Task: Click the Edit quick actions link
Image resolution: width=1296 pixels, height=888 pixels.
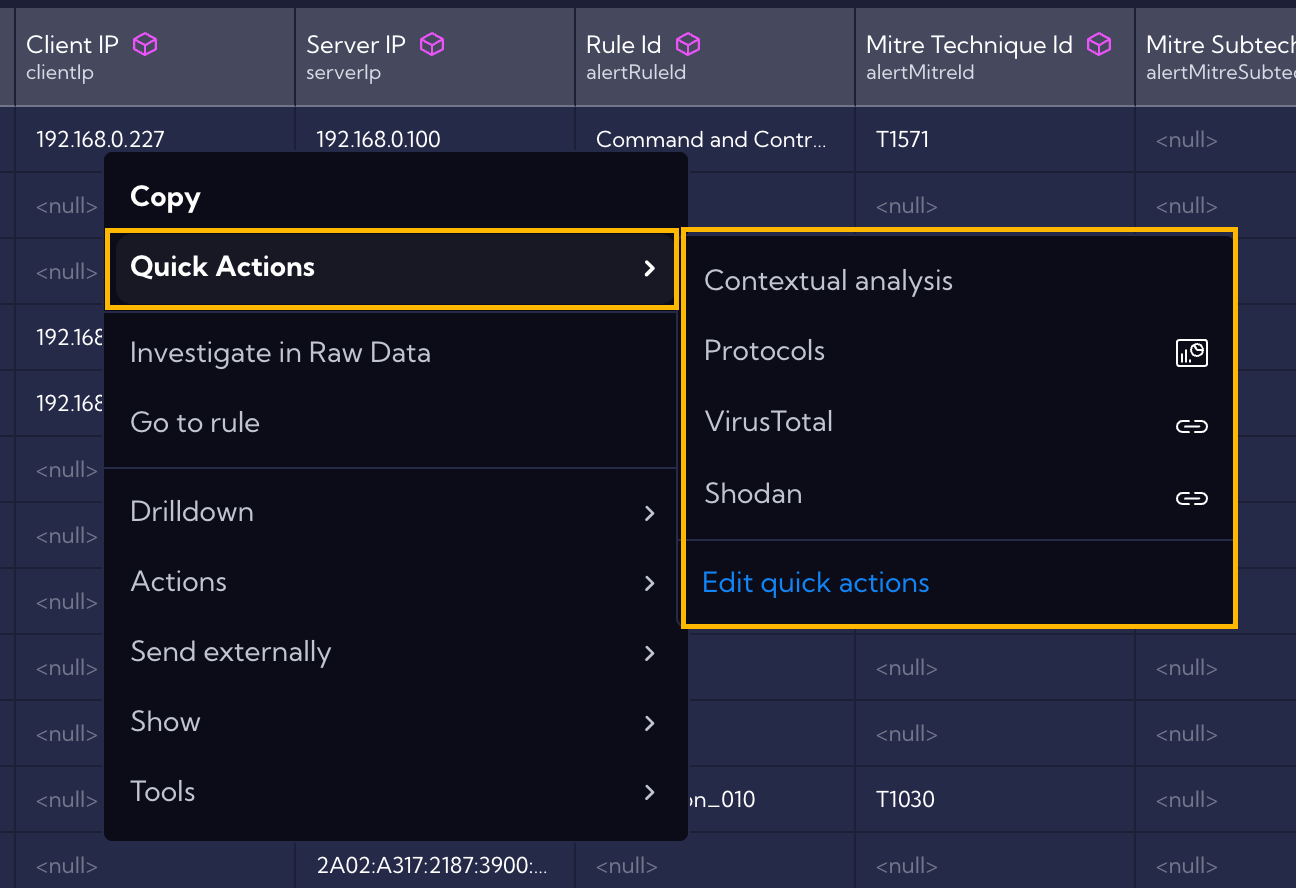Action: 816,583
